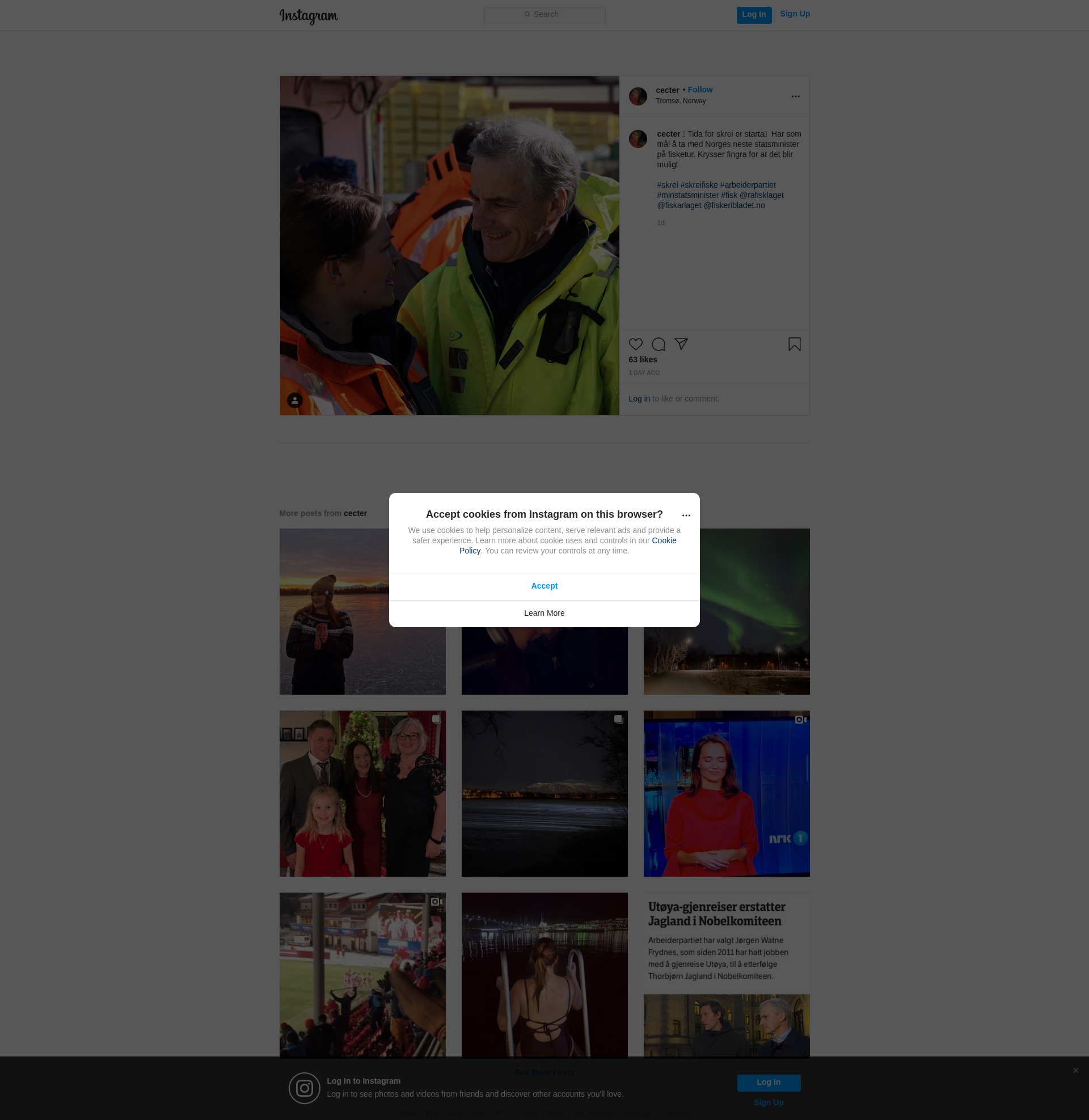Click Log In on bottom banner
The height and width of the screenshot is (1120, 1089).
click(x=768, y=1082)
